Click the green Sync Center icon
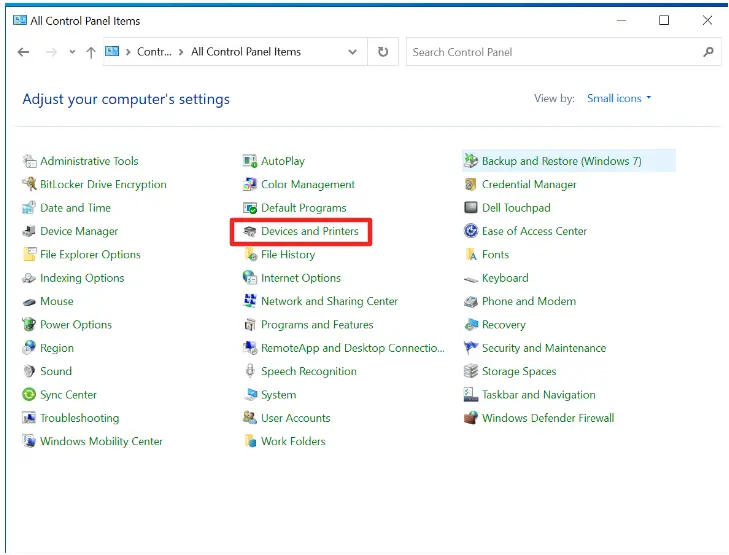The image size is (729, 555). pos(29,395)
